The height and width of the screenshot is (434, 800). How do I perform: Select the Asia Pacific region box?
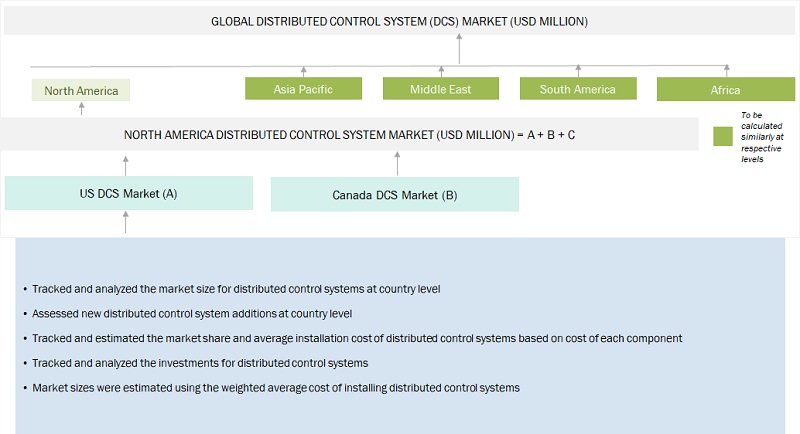tap(303, 89)
